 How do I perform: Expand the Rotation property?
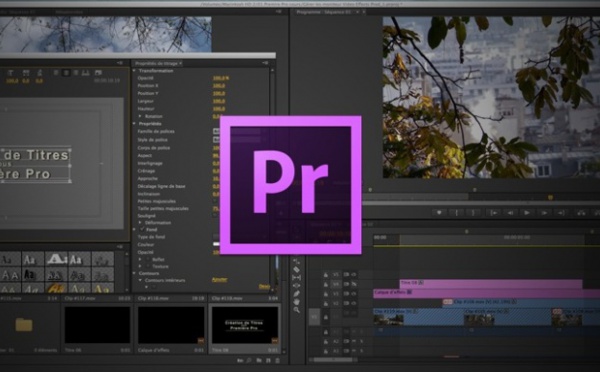(140, 116)
